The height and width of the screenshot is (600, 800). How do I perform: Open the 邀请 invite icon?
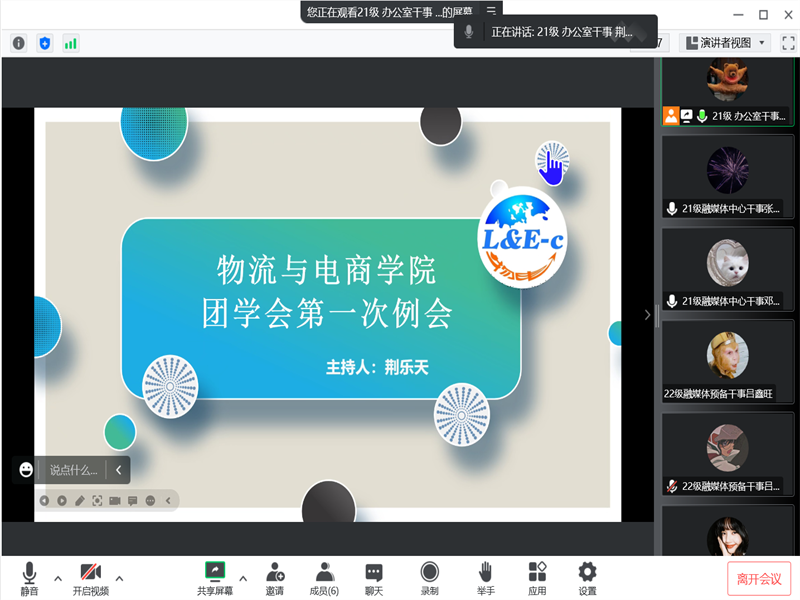[274, 577]
